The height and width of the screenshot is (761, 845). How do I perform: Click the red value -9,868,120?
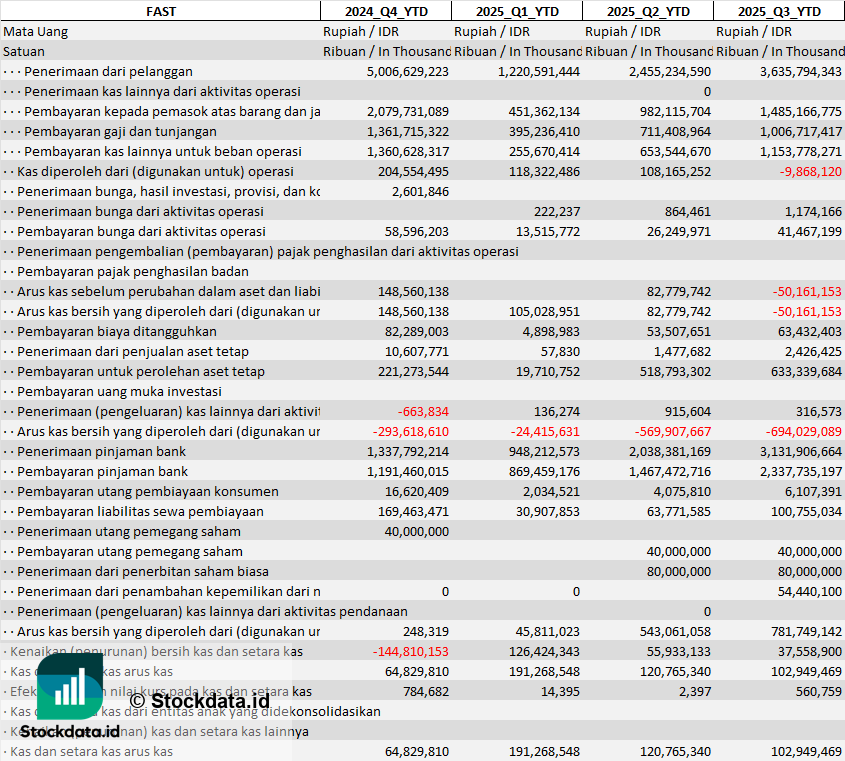coord(805,171)
